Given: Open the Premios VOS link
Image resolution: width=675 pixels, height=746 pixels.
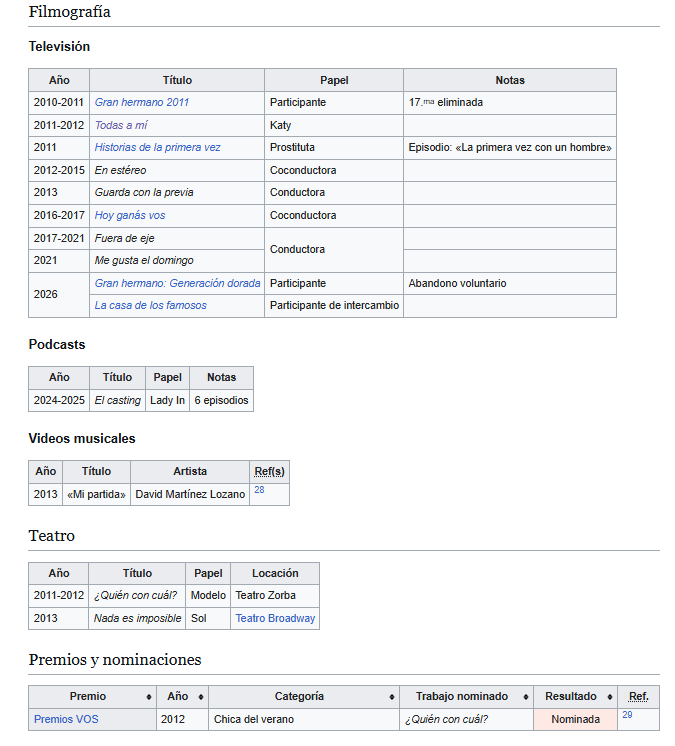Looking at the screenshot, I should click(x=66, y=719).
